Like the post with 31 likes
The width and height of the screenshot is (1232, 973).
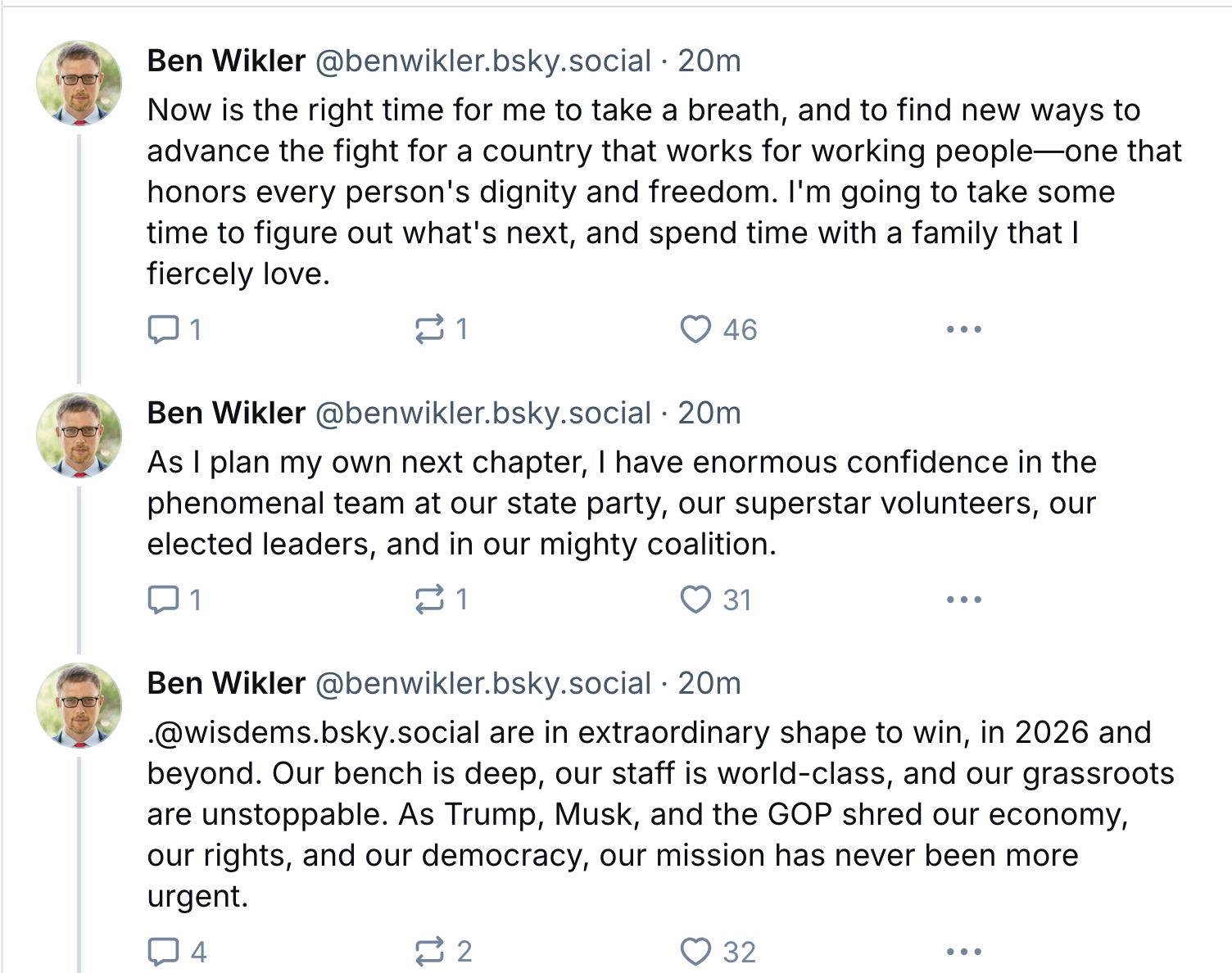[x=715, y=600]
